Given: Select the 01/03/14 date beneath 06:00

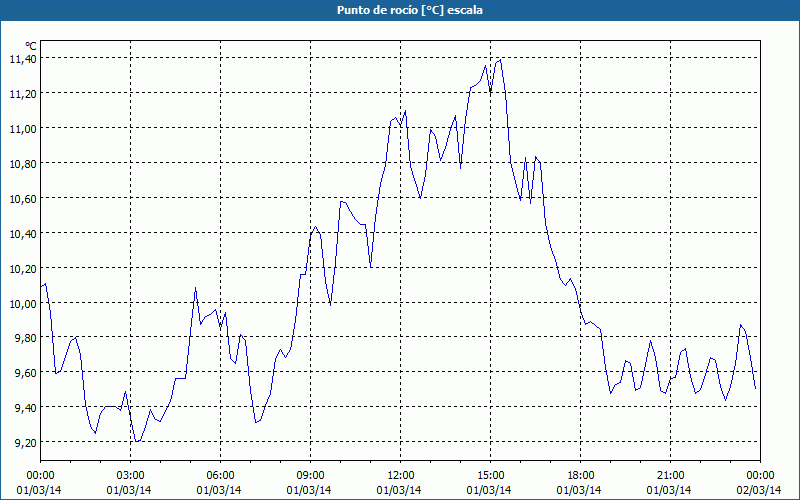Looking at the screenshot, I should 219,490.
